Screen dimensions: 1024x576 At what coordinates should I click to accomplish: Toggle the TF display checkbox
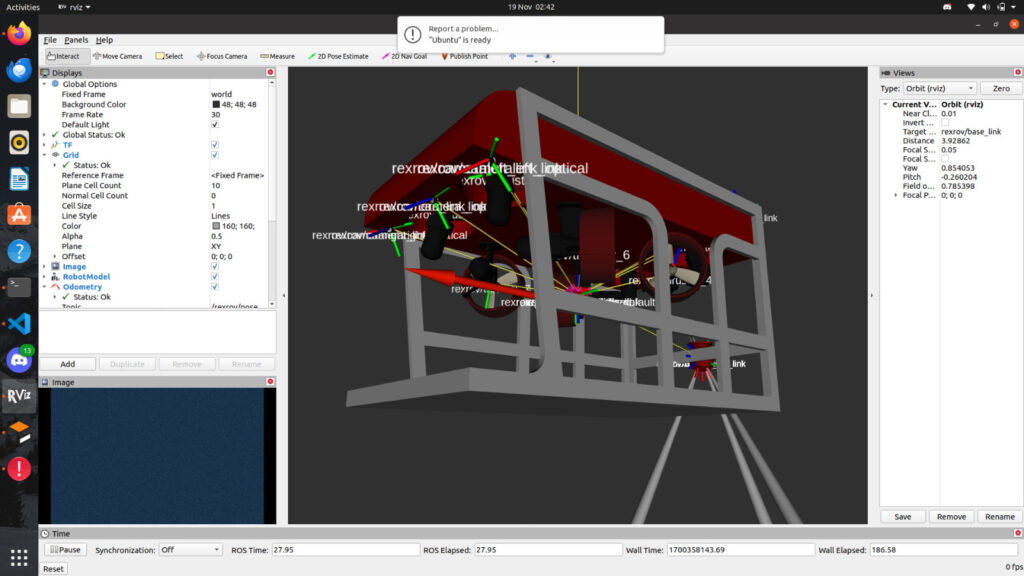coord(215,145)
